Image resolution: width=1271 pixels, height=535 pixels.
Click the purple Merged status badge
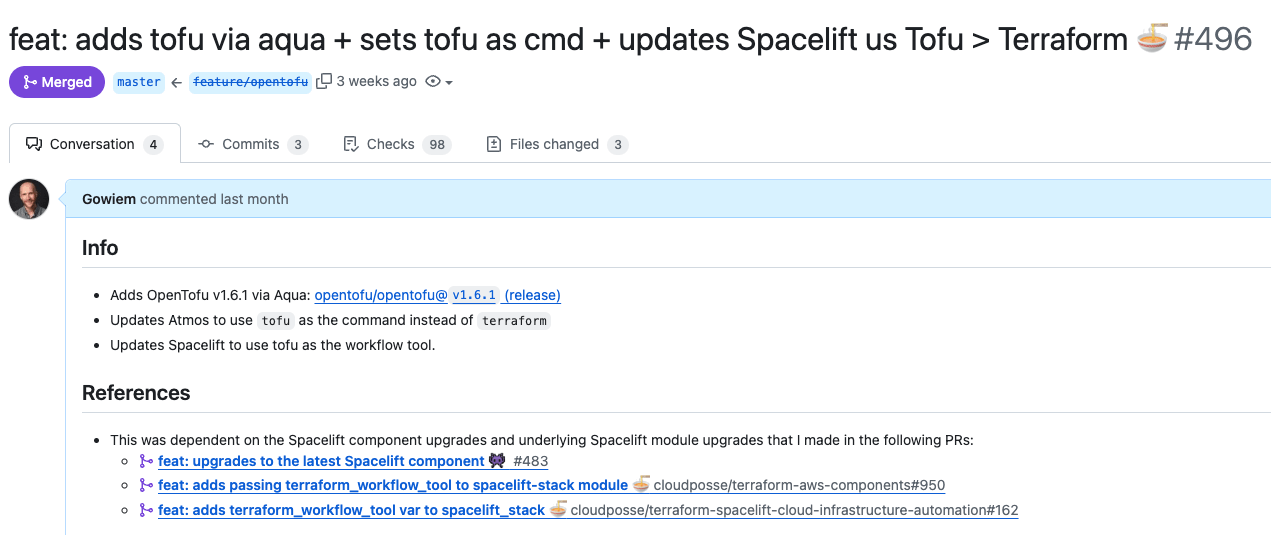coord(57,82)
